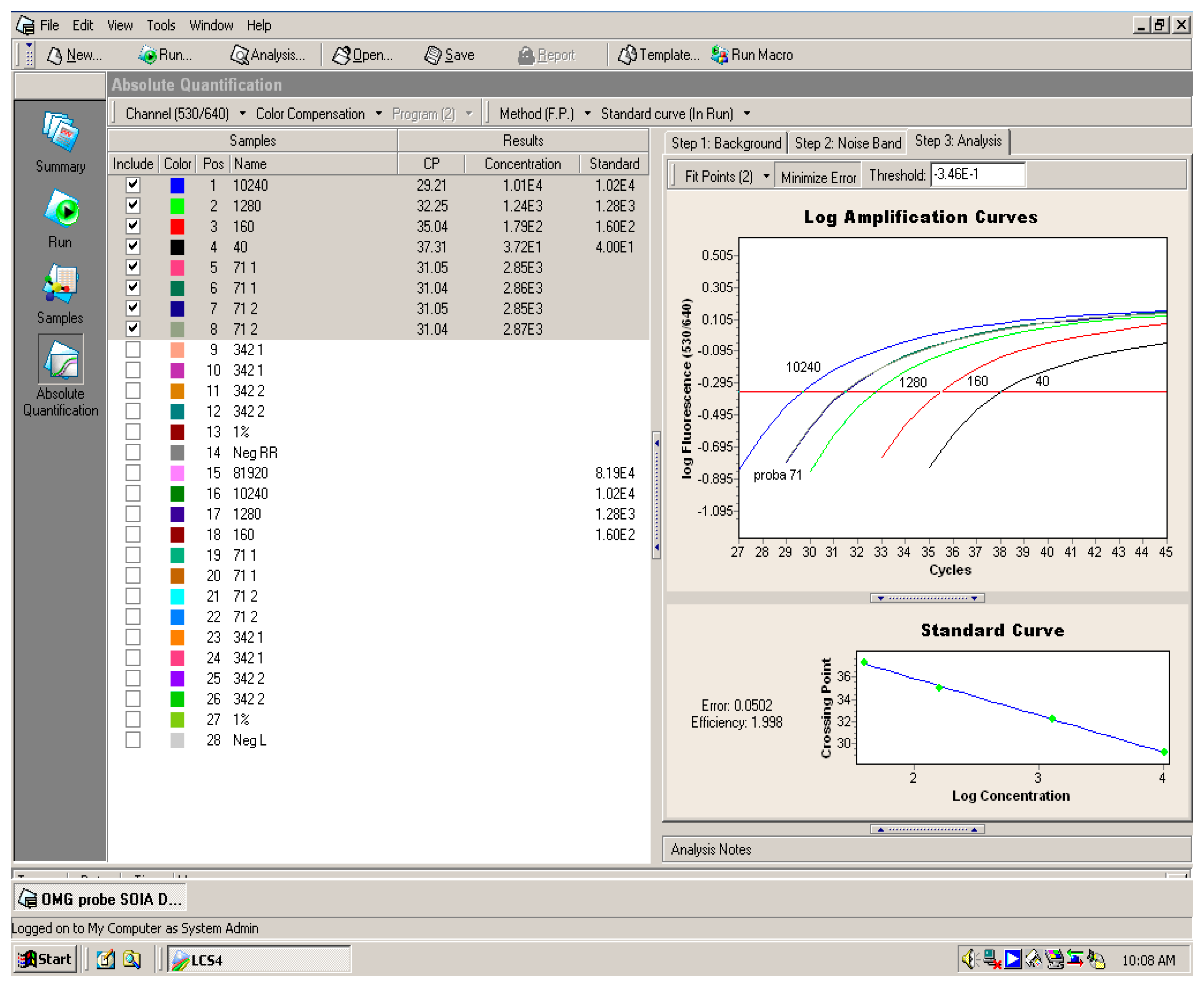Image resolution: width=1204 pixels, height=983 pixels.
Task: Open the Windows Start menu
Action: [x=45, y=959]
